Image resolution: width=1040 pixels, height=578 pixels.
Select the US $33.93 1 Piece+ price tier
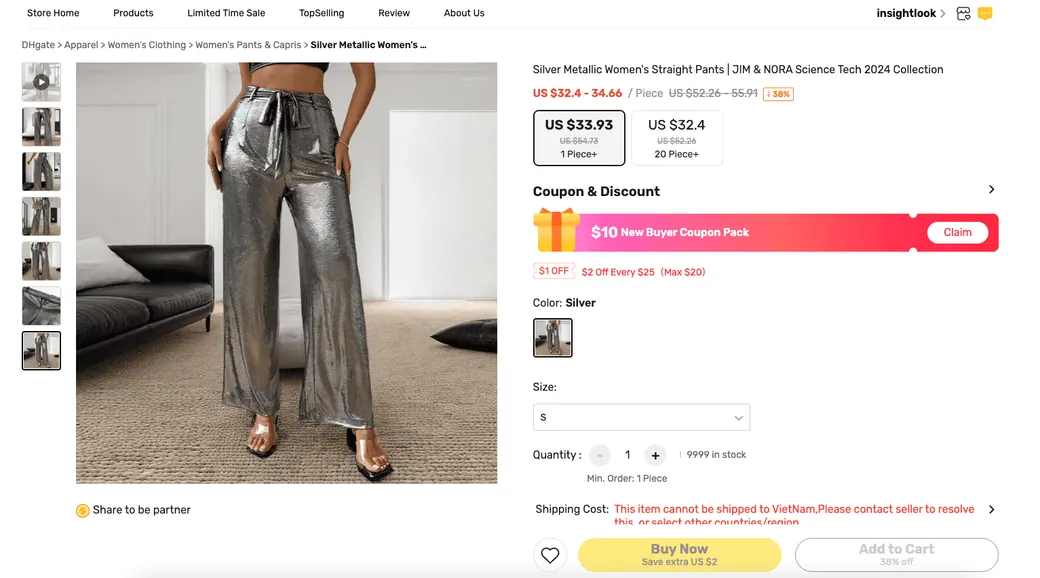(x=579, y=138)
